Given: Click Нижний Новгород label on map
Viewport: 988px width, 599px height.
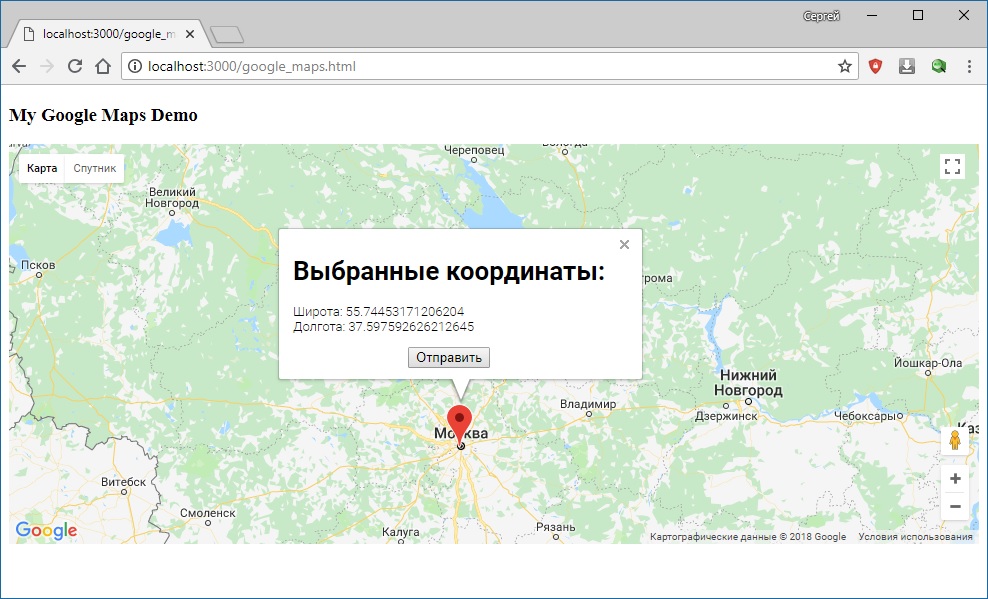Looking at the screenshot, I should 748,382.
